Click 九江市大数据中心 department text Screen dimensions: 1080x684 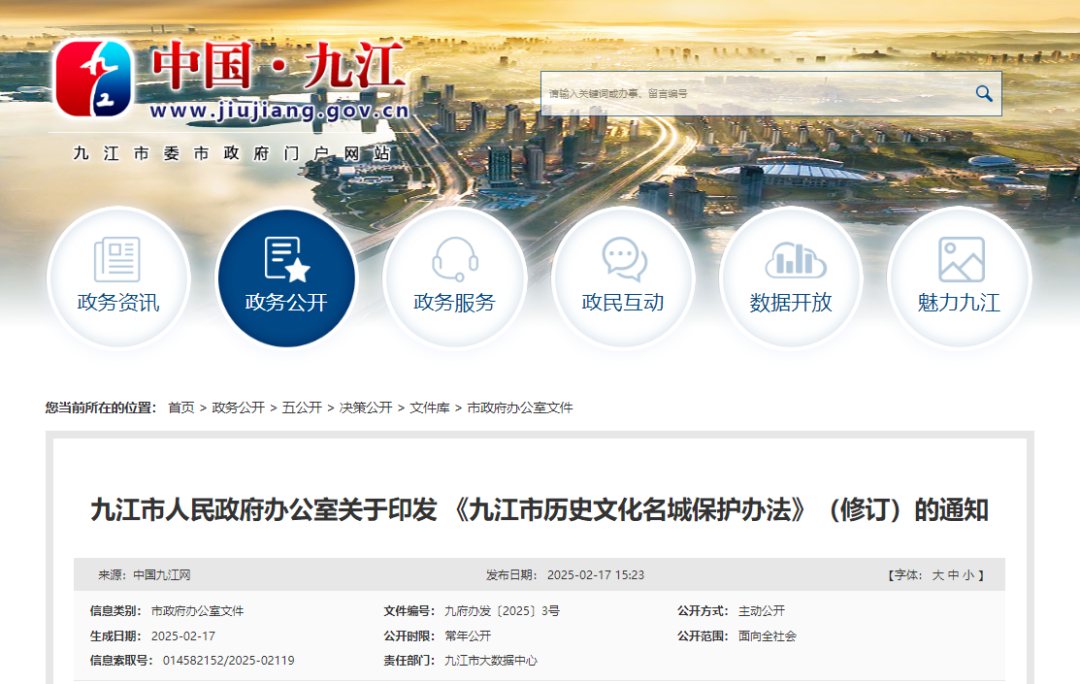pos(490,661)
